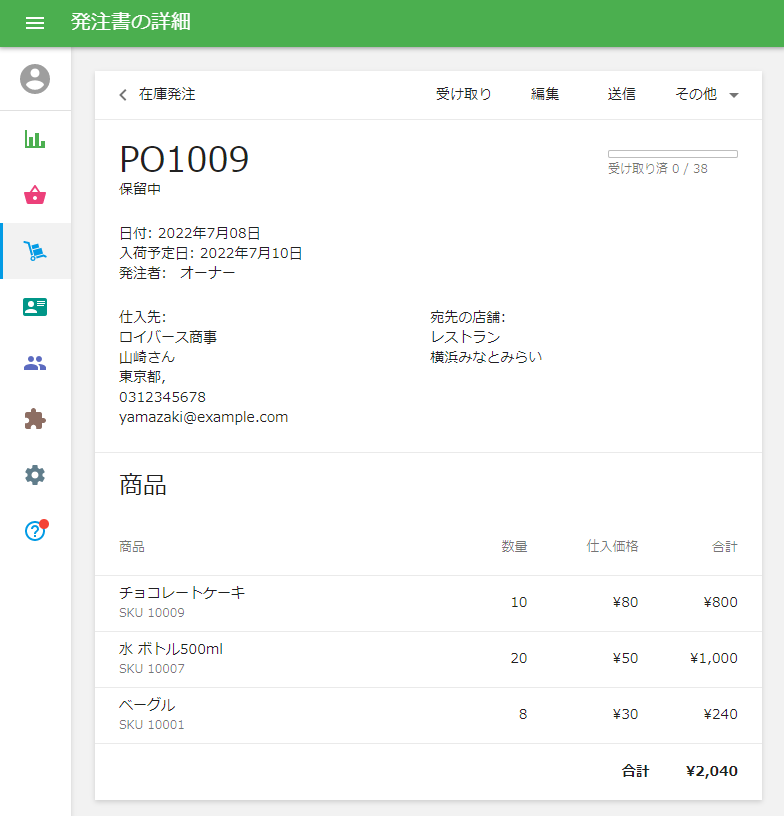Click the user profile avatar icon

[x=35, y=80]
